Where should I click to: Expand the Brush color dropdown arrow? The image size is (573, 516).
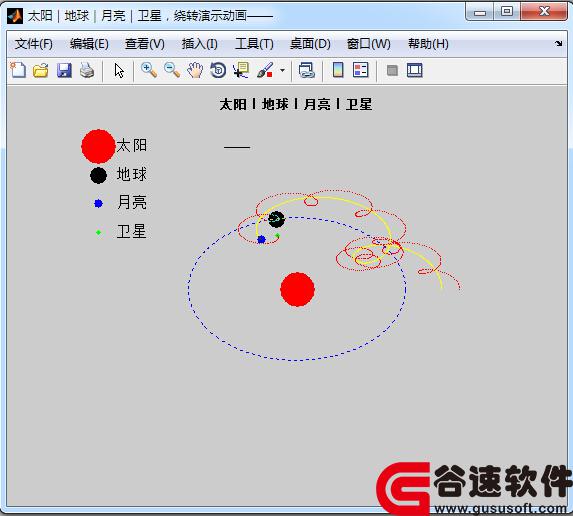282,70
